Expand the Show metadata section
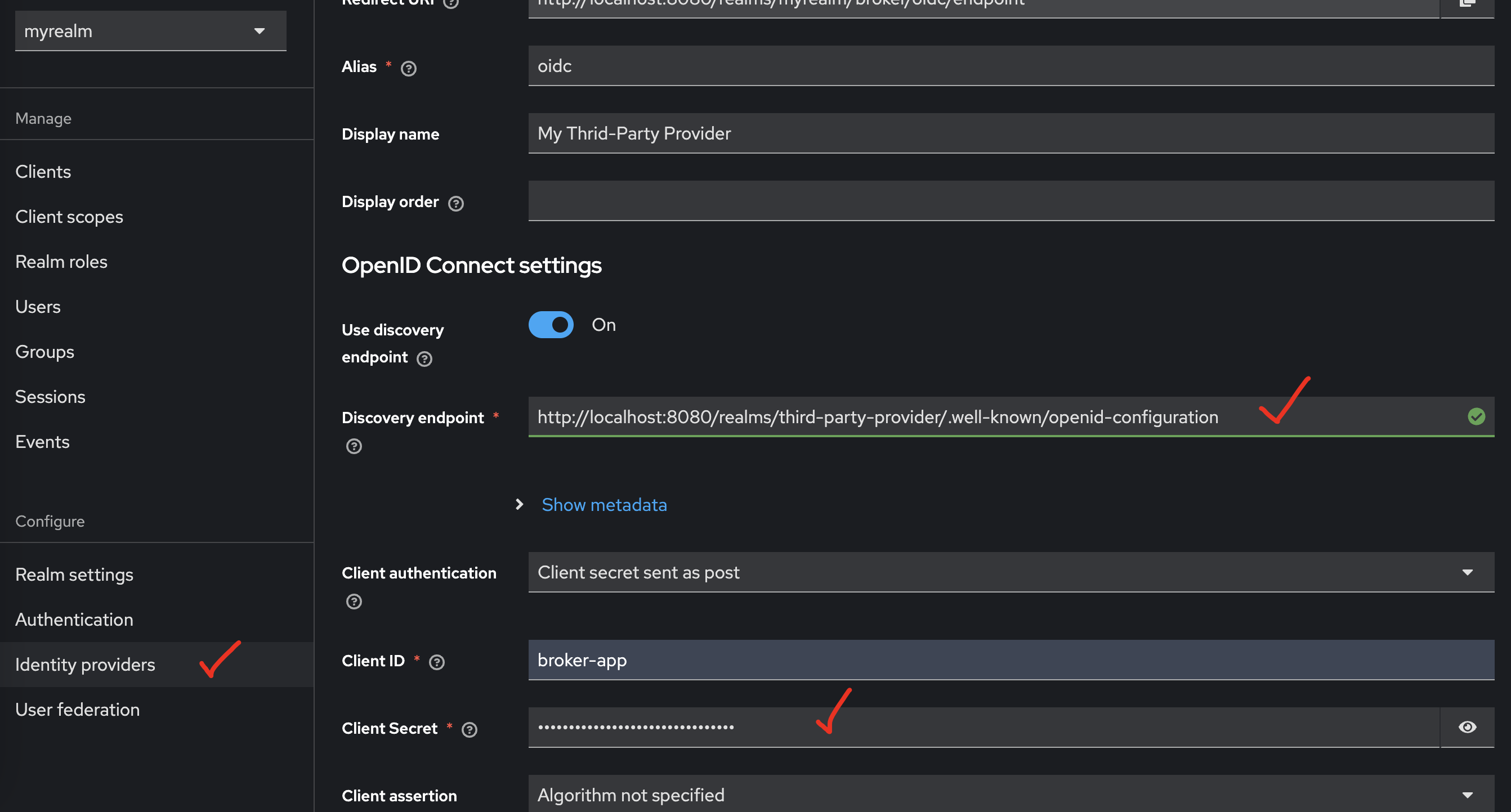1511x812 pixels. pos(603,505)
